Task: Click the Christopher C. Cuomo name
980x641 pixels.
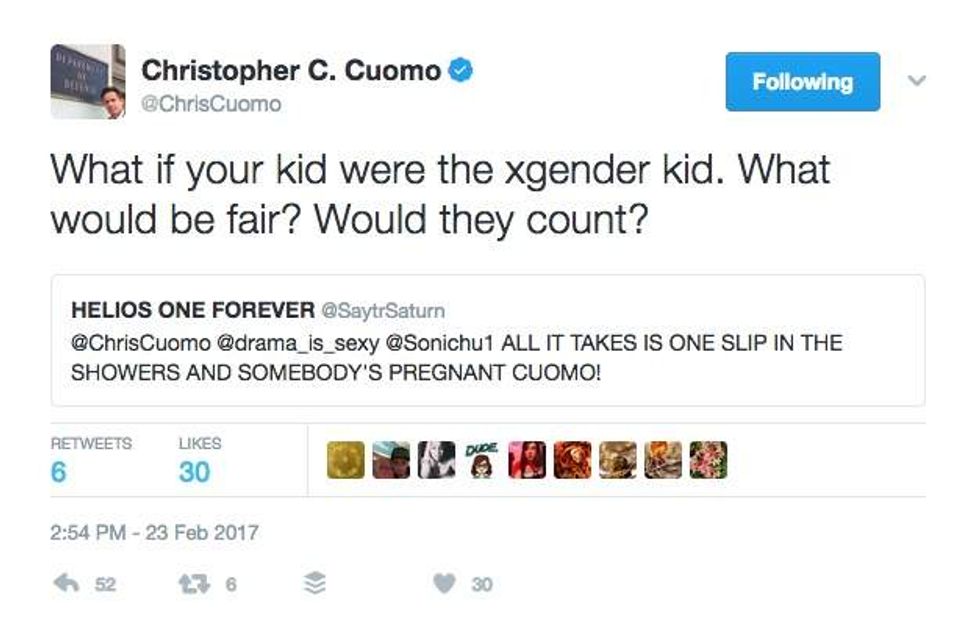Action: (x=291, y=71)
